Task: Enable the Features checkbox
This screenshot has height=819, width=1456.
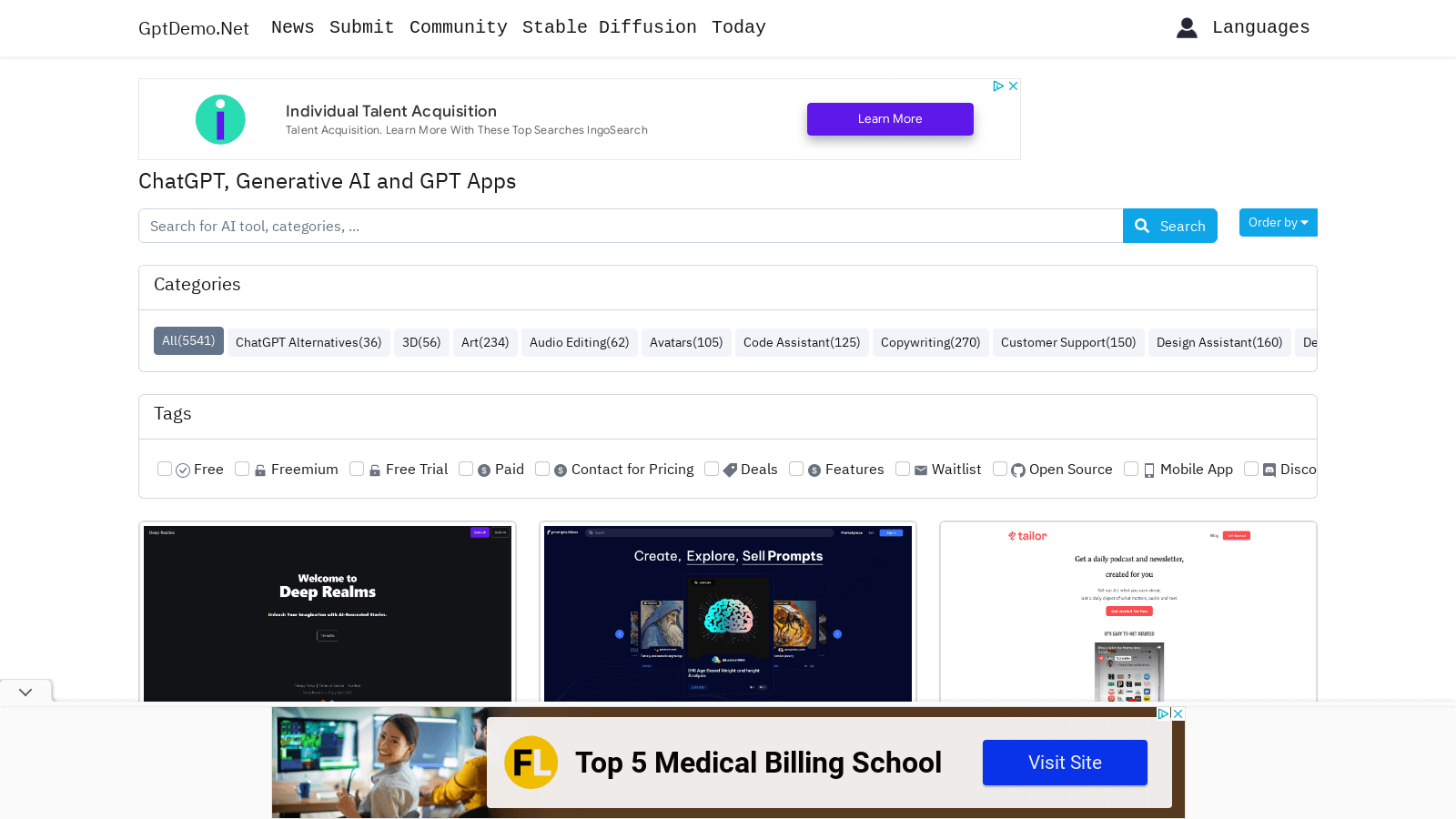Action: click(796, 469)
